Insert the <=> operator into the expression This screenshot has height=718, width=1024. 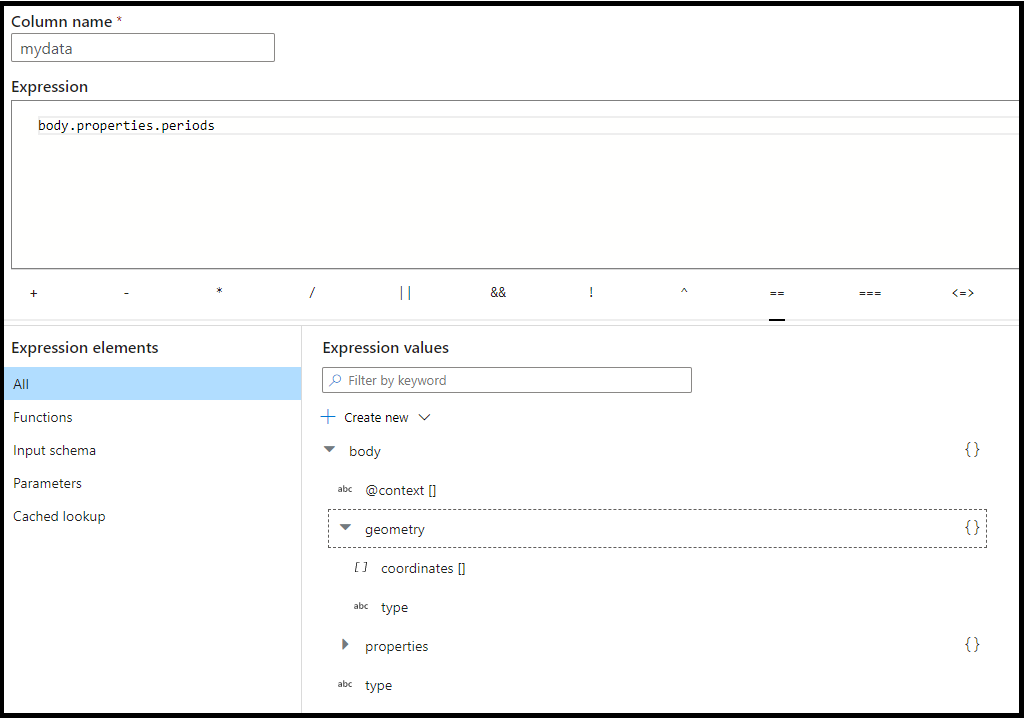(962, 292)
